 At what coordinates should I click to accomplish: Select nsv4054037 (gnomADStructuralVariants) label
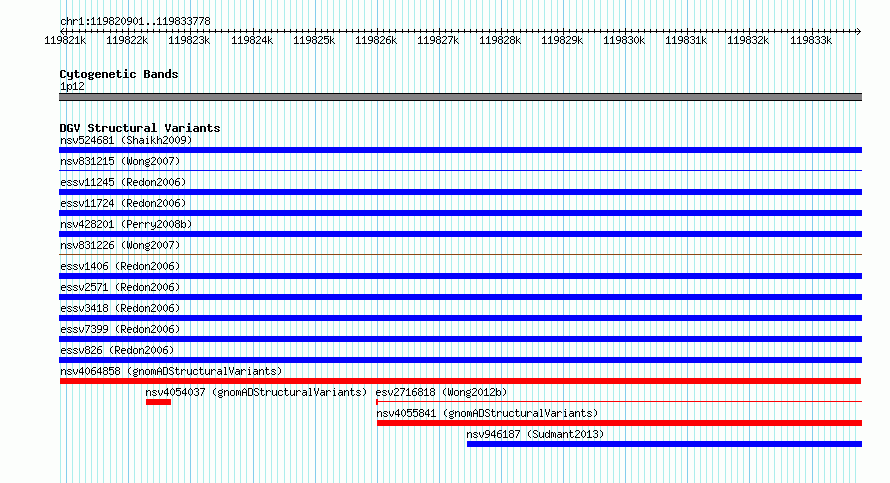pyautogui.click(x=256, y=392)
